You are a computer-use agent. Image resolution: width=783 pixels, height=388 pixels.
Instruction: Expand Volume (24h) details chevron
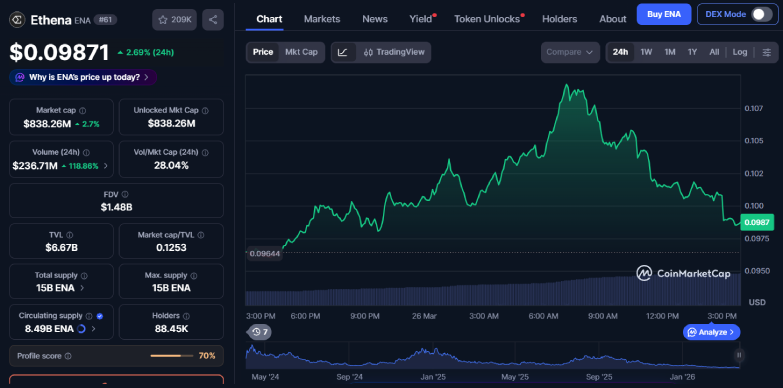(x=105, y=166)
